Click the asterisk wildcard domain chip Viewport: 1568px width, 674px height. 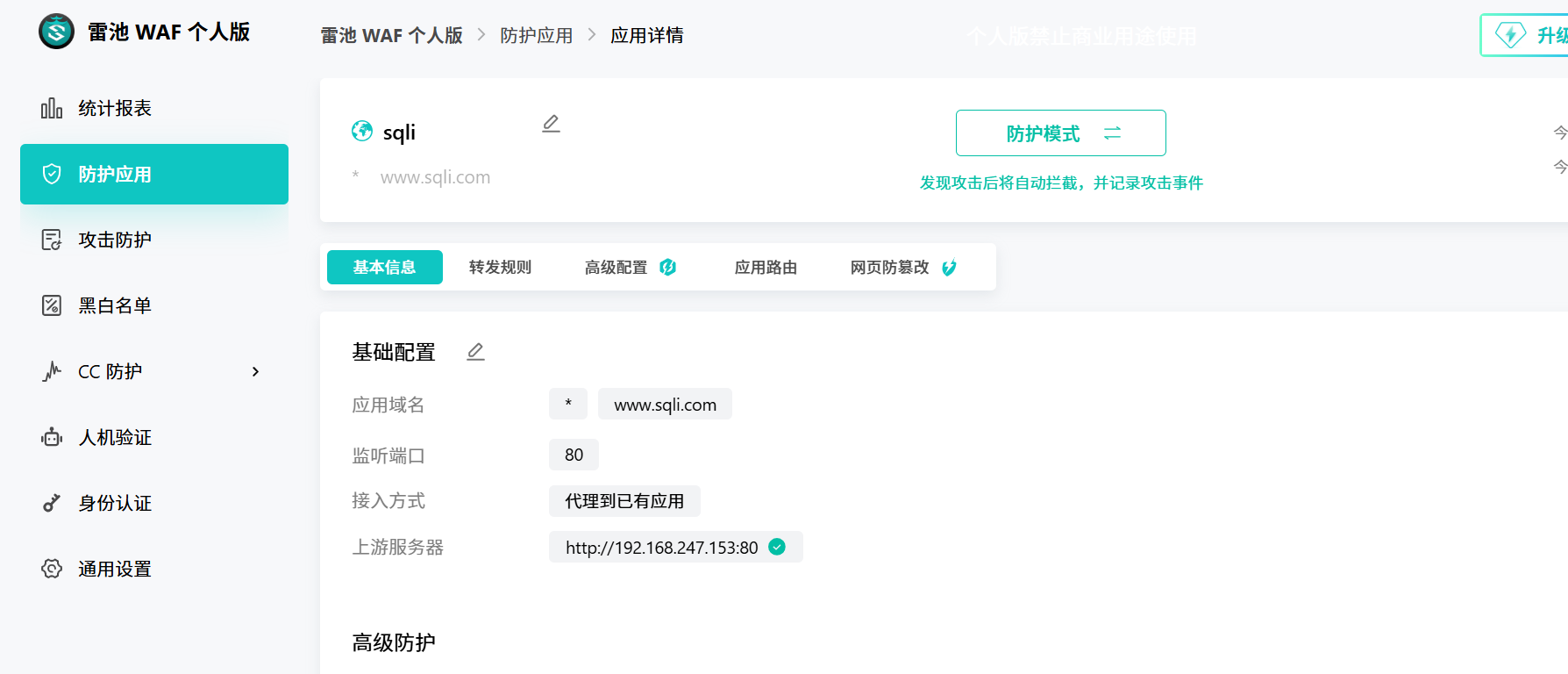click(x=568, y=405)
